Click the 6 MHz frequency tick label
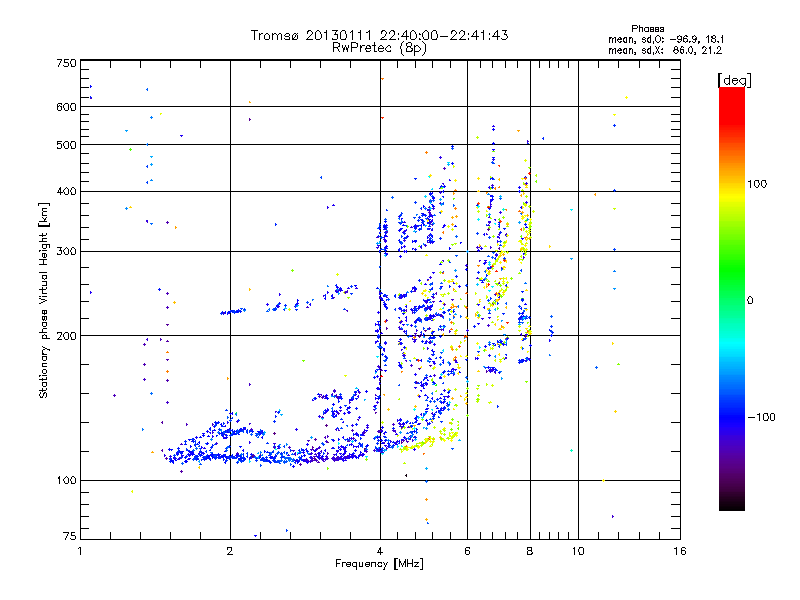 (x=467, y=551)
